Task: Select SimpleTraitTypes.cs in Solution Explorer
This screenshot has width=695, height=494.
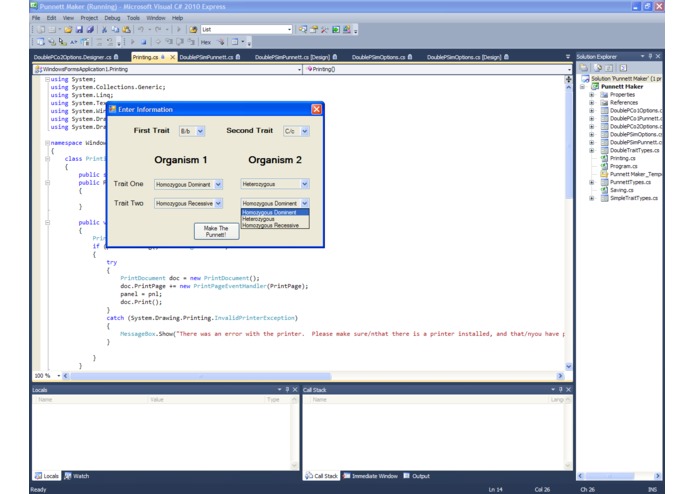Action: click(x=634, y=198)
